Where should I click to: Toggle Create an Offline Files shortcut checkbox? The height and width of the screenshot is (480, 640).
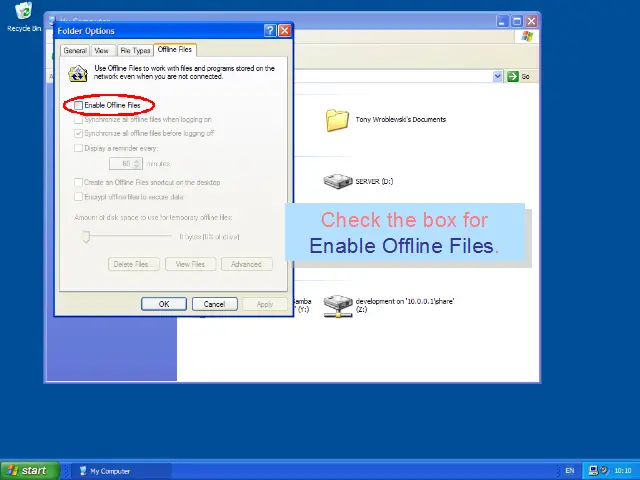click(80, 182)
